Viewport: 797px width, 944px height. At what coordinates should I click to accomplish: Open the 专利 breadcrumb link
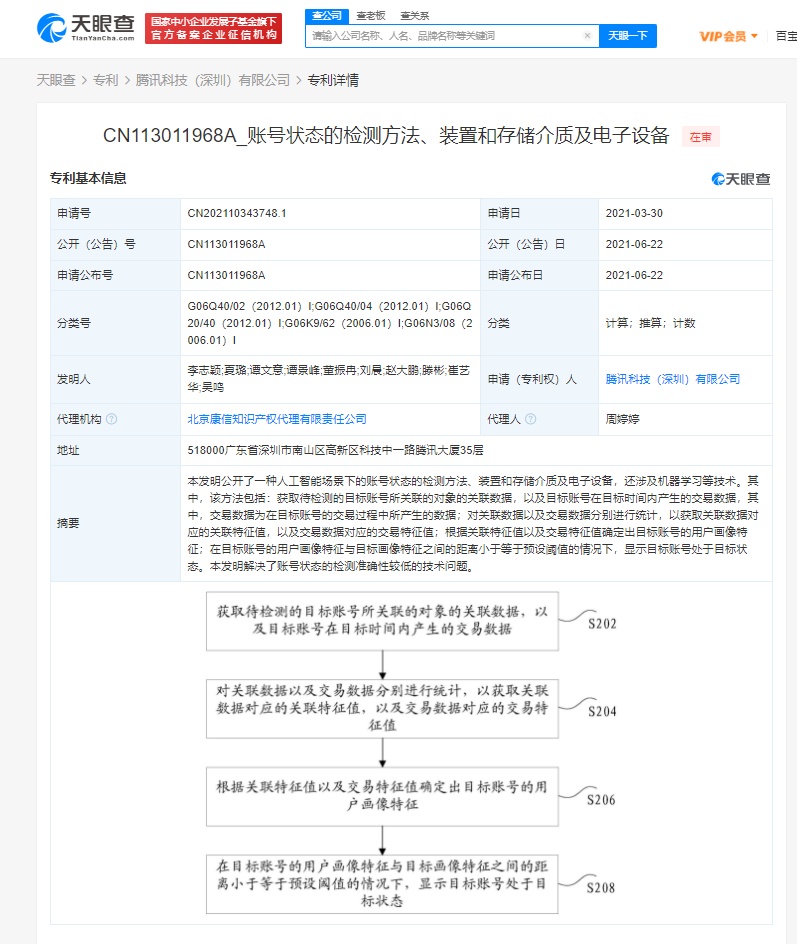pyautogui.click(x=105, y=80)
